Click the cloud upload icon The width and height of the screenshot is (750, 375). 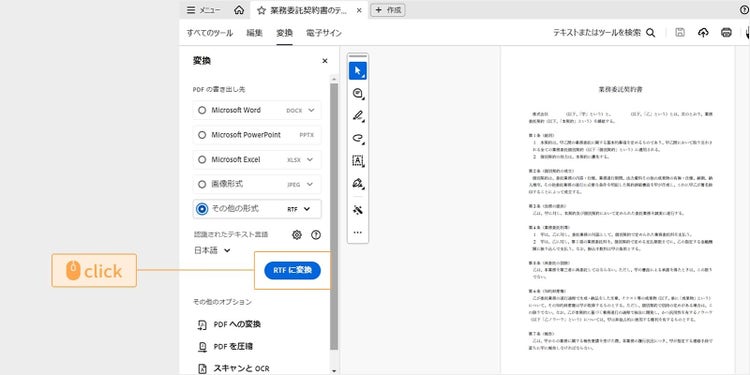[703, 33]
